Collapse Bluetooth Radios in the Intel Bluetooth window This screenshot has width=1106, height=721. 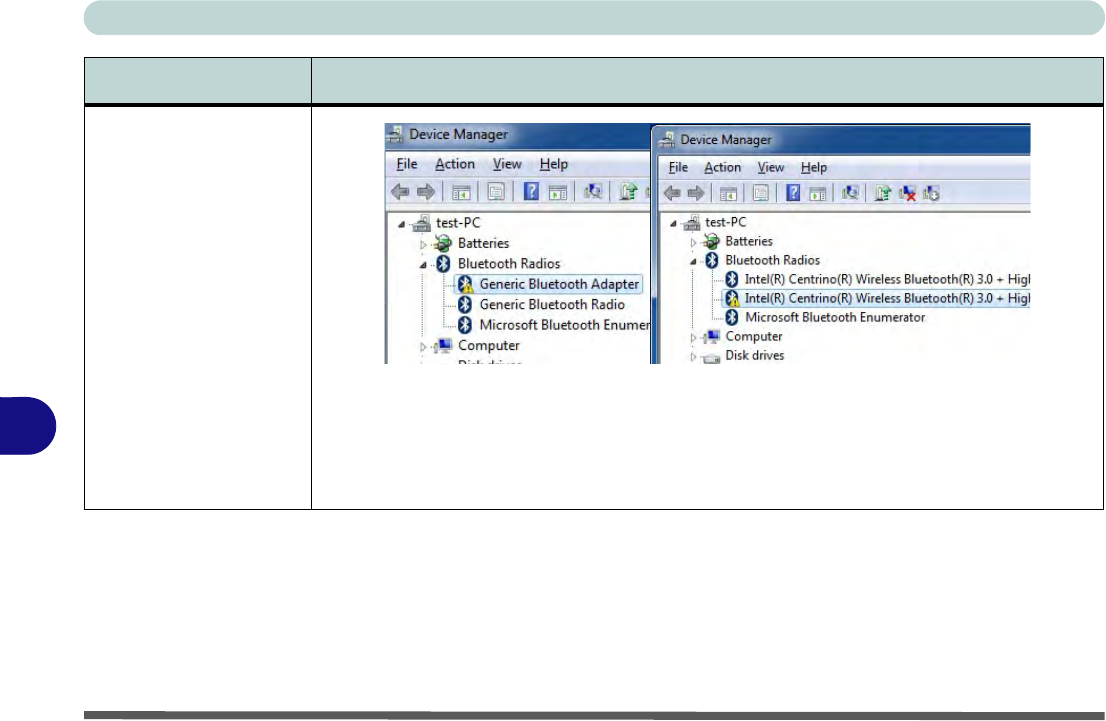click(691, 260)
